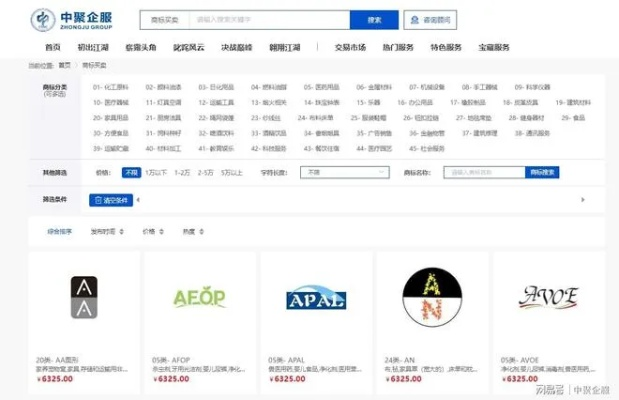
Task: Open the 决战巅峰 navigation item
Action: tap(236, 47)
